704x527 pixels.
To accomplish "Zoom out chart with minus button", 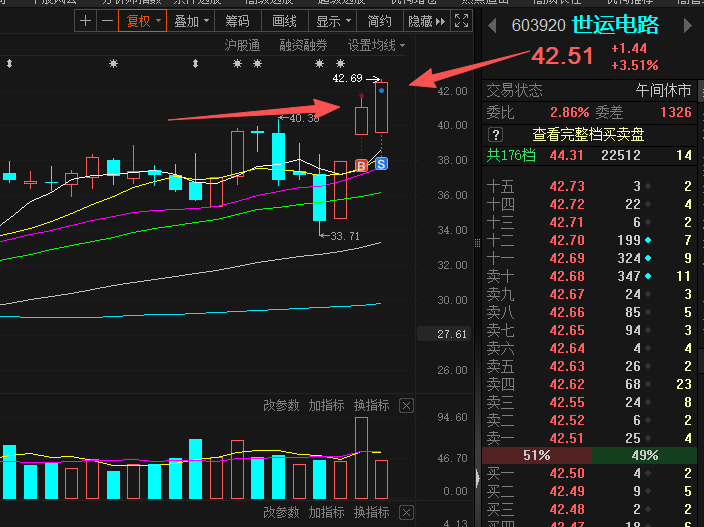I will pyautogui.click(x=107, y=21).
